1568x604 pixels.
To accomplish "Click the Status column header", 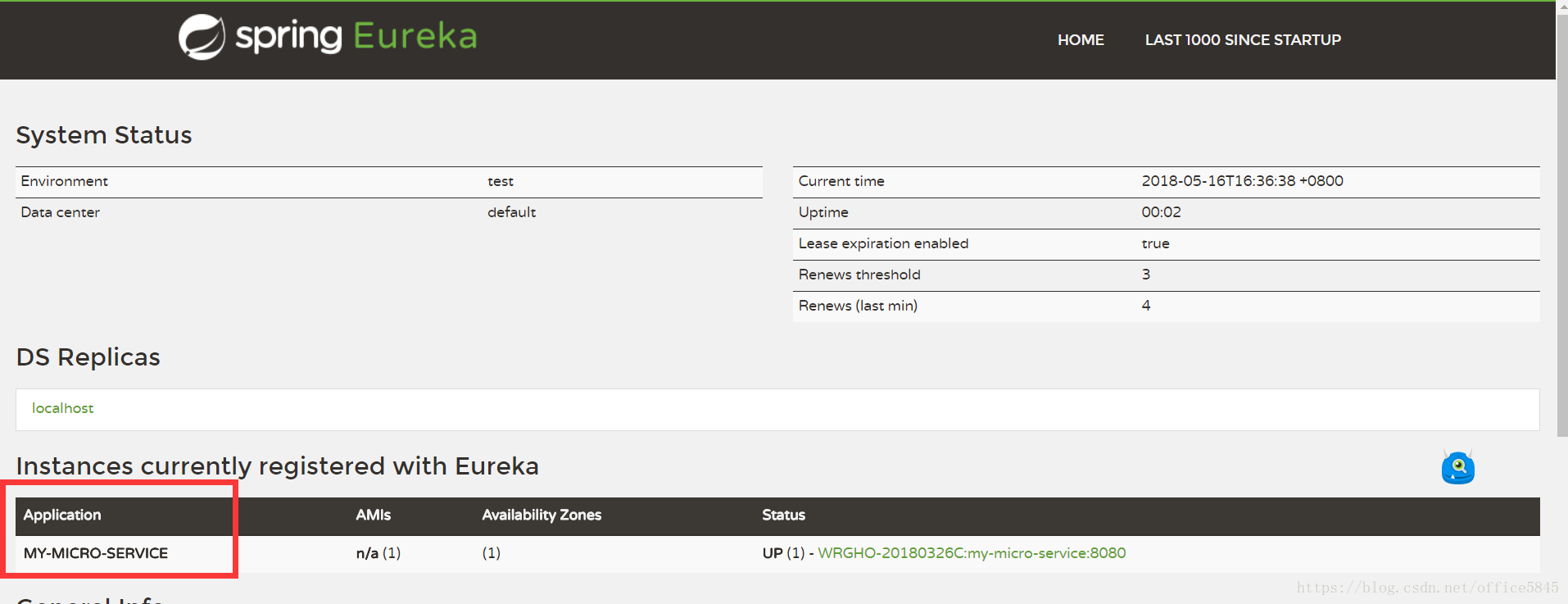I will 783,515.
